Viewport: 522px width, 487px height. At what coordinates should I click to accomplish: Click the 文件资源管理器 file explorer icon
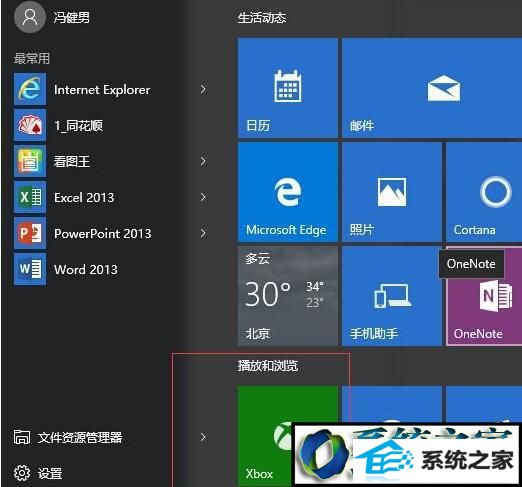point(22,437)
